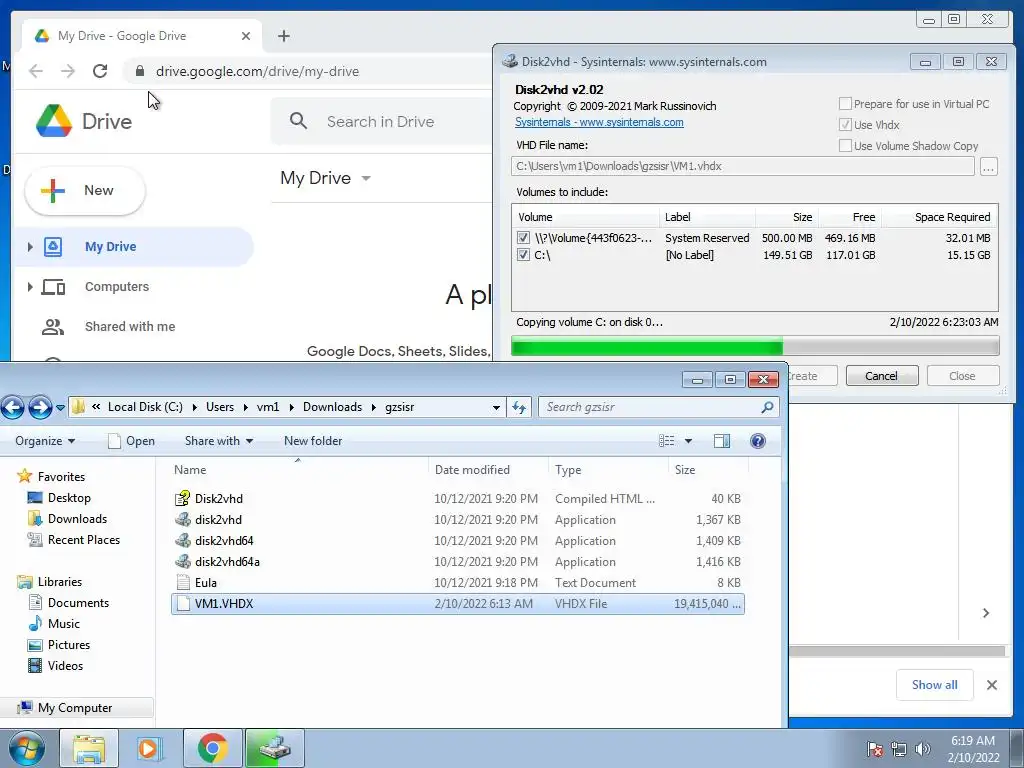This screenshot has width=1024, height=768.
Task: Open Windows Explorer from the taskbar
Action: pyautogui.click(x=89, y=748)
